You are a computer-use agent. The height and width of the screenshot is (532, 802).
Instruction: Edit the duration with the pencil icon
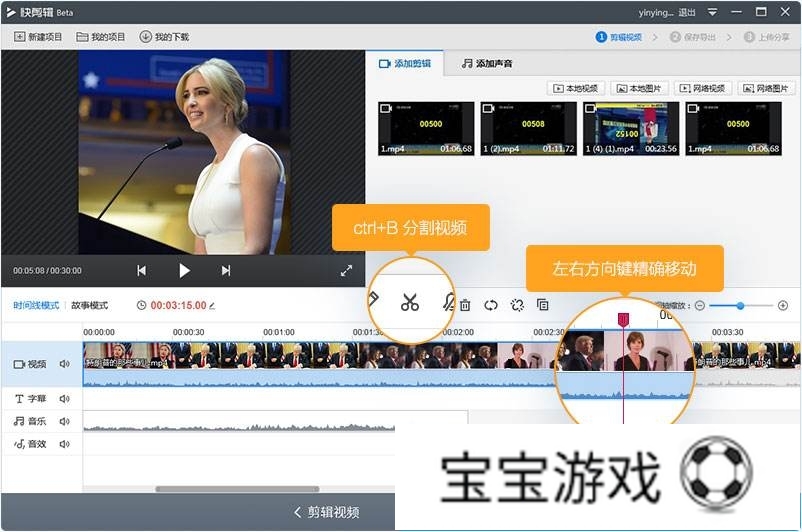point(212,306)
